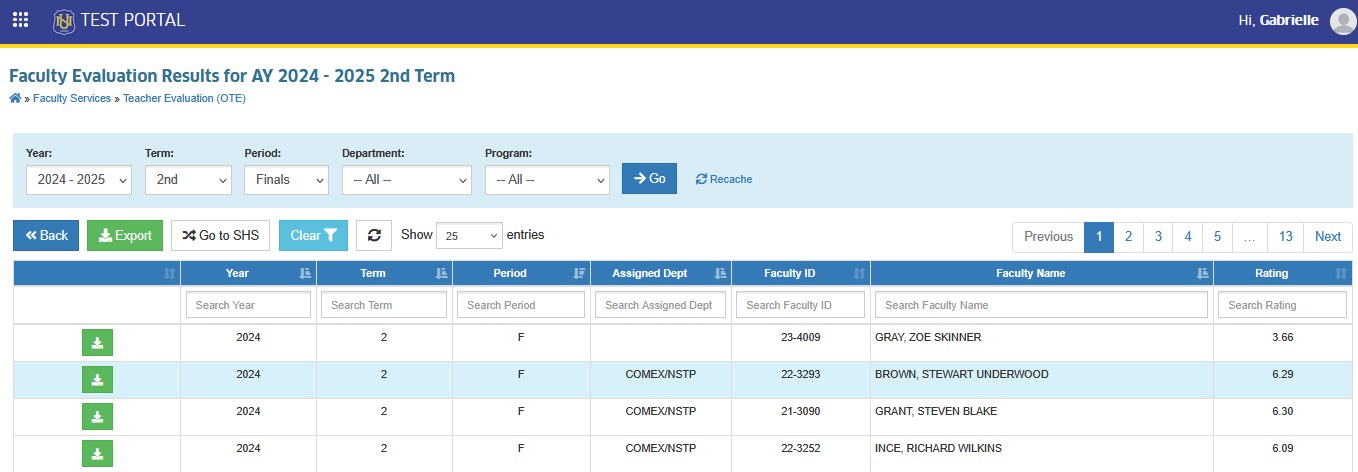Download evaluation for GRANT, STEVEN BLAKE
The width and height of the screenshot is (1358, 472).
pos(97,417)
